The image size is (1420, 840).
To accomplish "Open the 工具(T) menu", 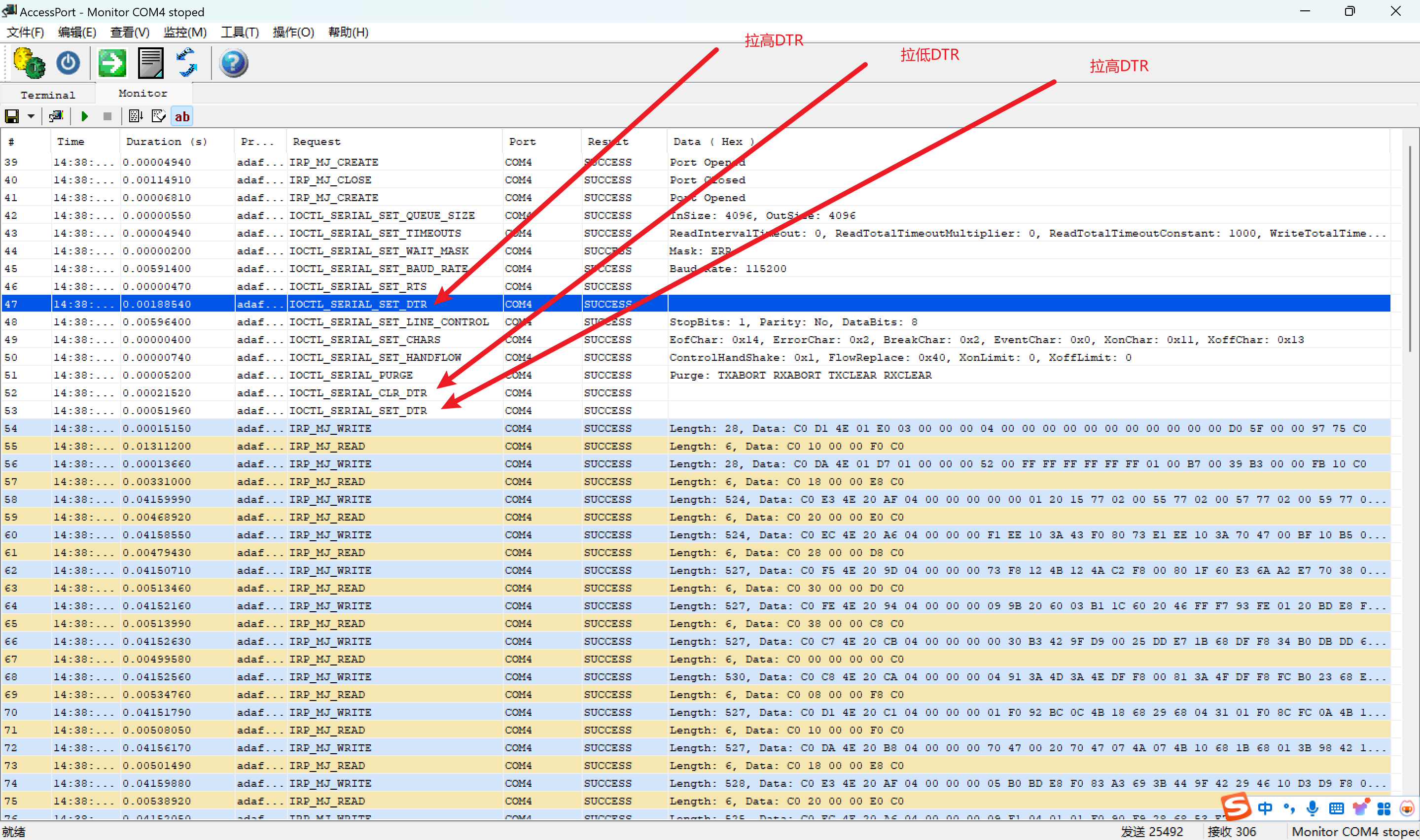I will (x=240, y=32).
